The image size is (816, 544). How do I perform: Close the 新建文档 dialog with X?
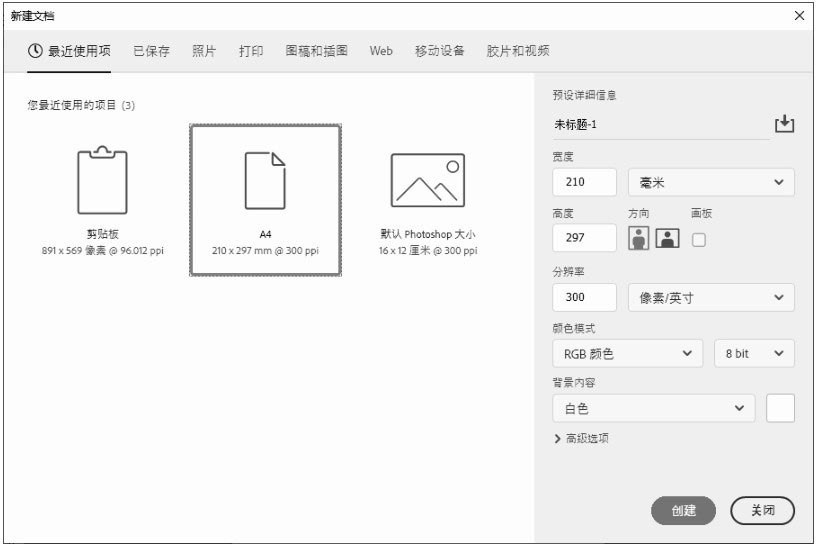point(798,15)
